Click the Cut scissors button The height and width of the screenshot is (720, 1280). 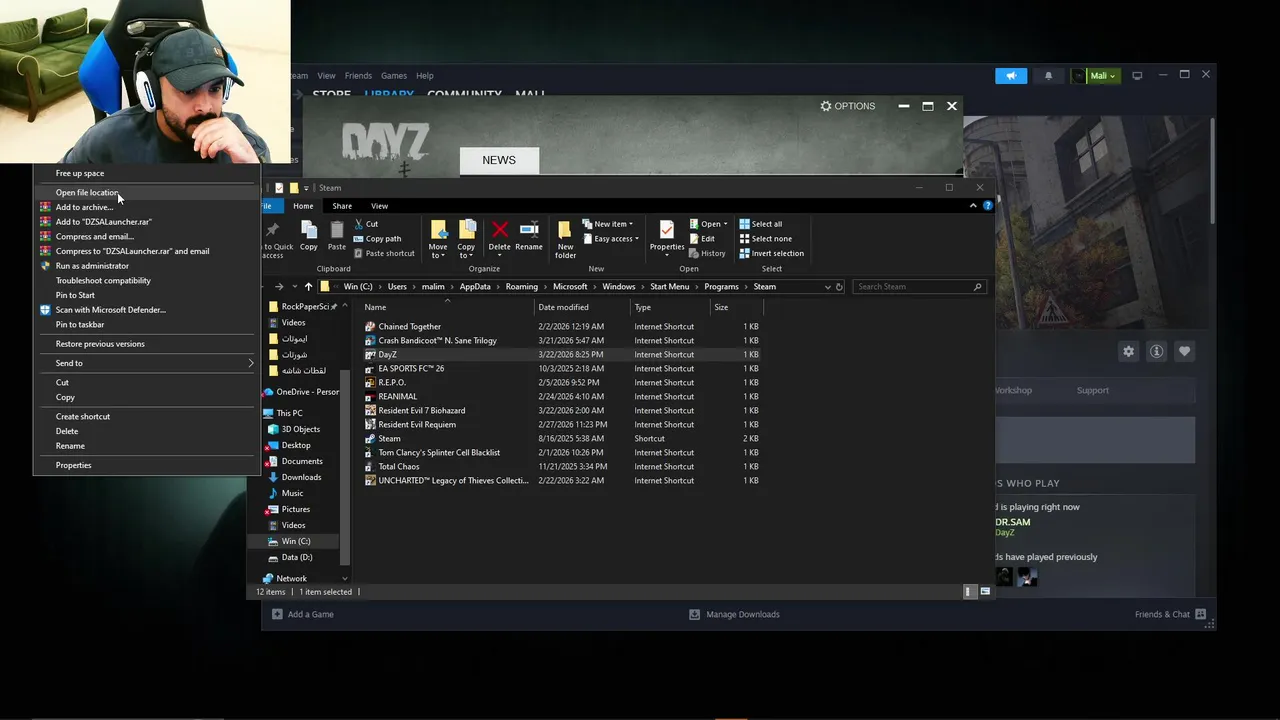point(366,224)
